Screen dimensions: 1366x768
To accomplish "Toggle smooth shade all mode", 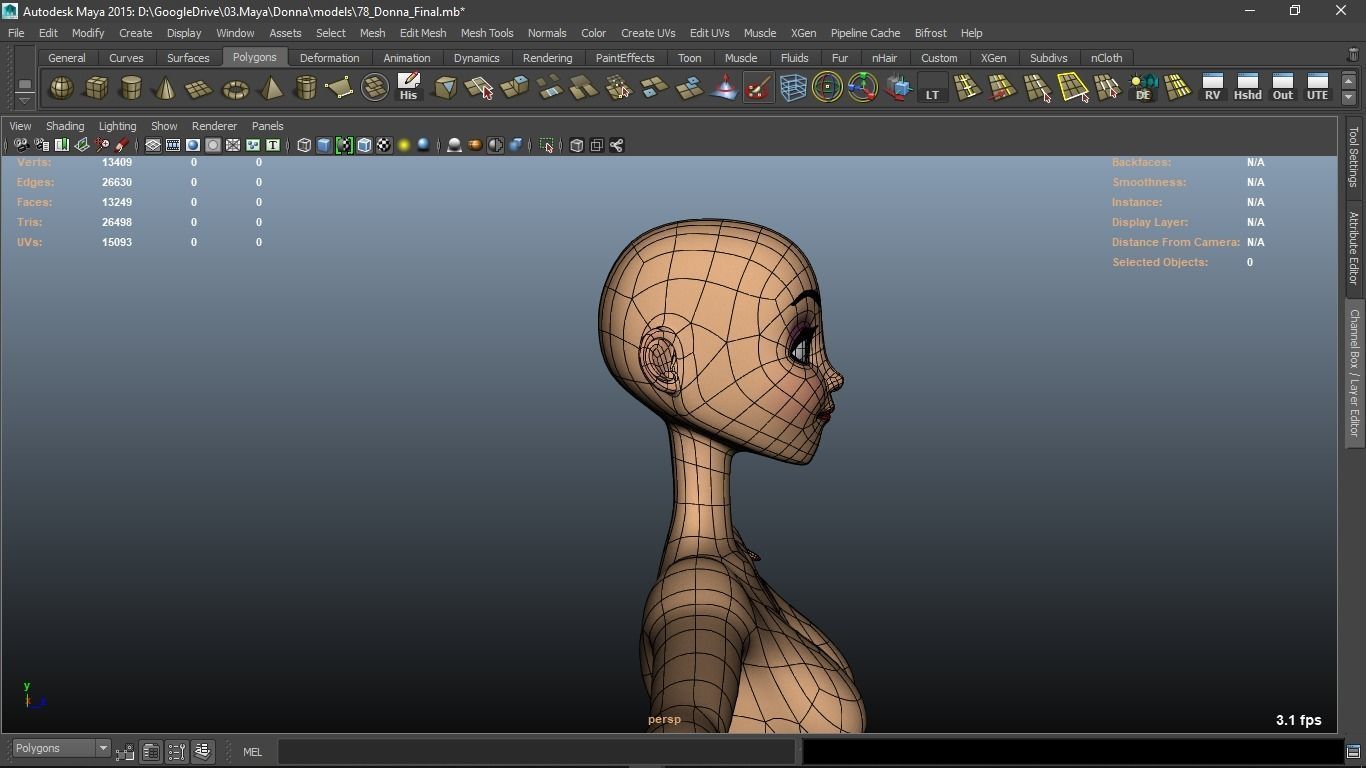I will click(324, 146).
